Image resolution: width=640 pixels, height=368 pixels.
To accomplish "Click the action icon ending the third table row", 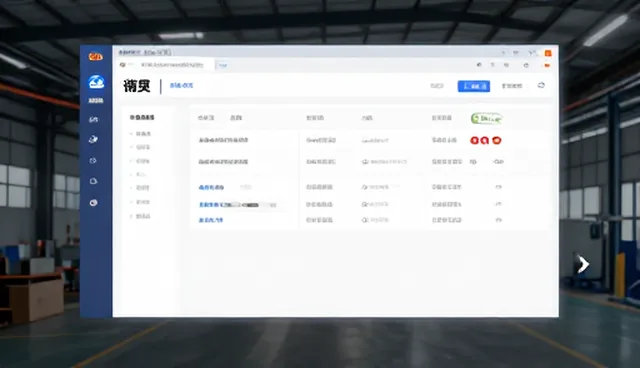I will pyautogui.click(x=498, y=187).
